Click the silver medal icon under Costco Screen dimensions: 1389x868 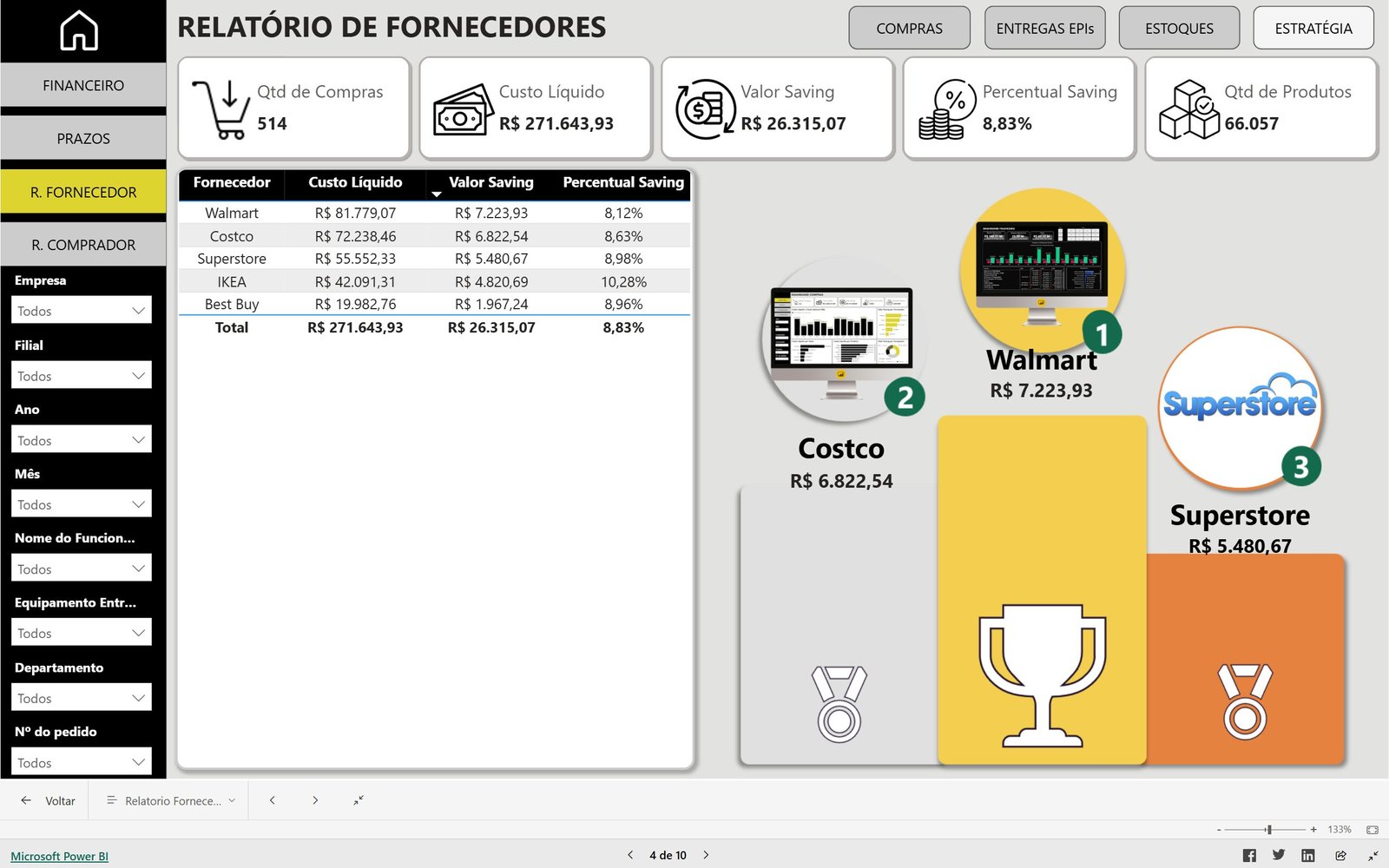pos(839,704)
